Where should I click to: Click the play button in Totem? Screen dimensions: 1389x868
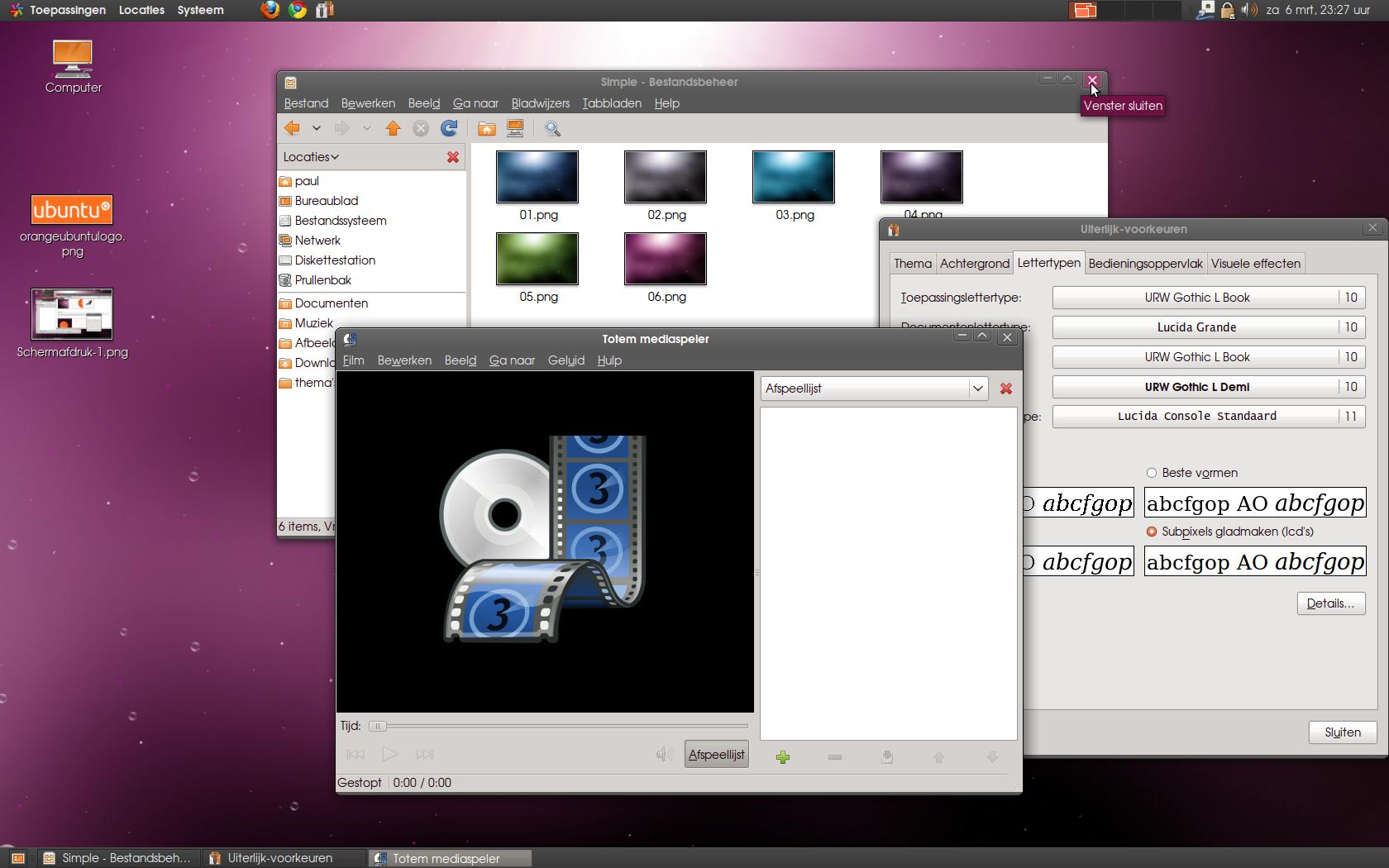pos(389,754)
